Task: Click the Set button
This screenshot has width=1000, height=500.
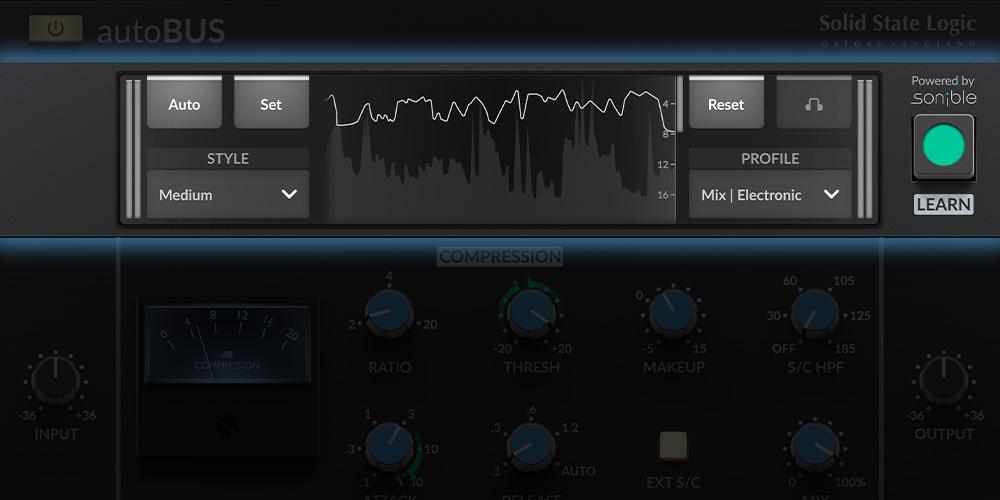Action: click(x=271, y=104)
